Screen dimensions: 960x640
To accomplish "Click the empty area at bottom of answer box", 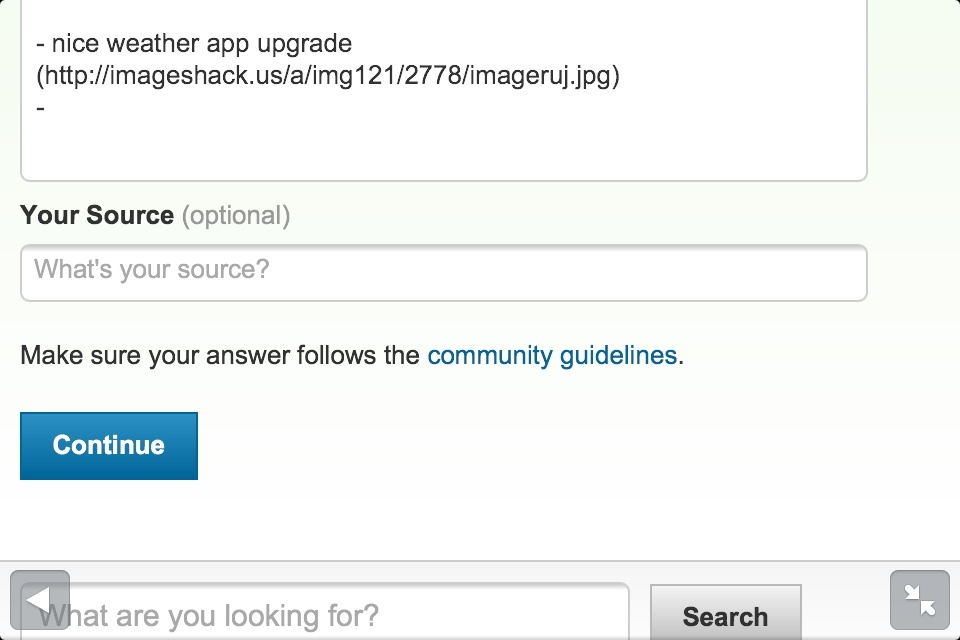I will coord(444,150).
